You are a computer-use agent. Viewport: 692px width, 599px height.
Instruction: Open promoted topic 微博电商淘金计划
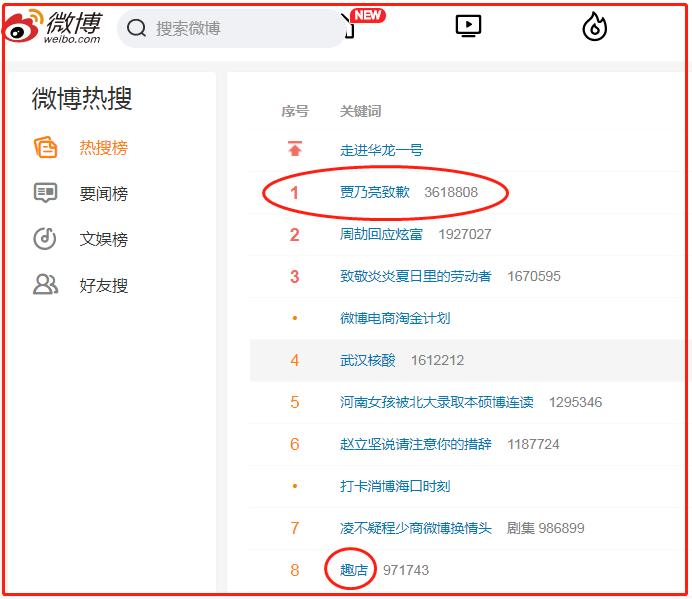pyautogui.click(x=395, y=318)
